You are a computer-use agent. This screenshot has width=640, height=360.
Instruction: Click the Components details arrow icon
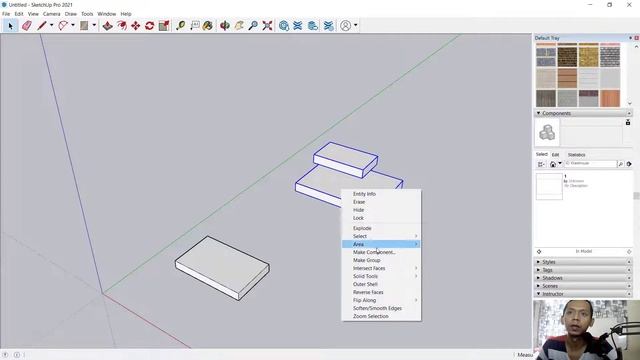(629, 164)
